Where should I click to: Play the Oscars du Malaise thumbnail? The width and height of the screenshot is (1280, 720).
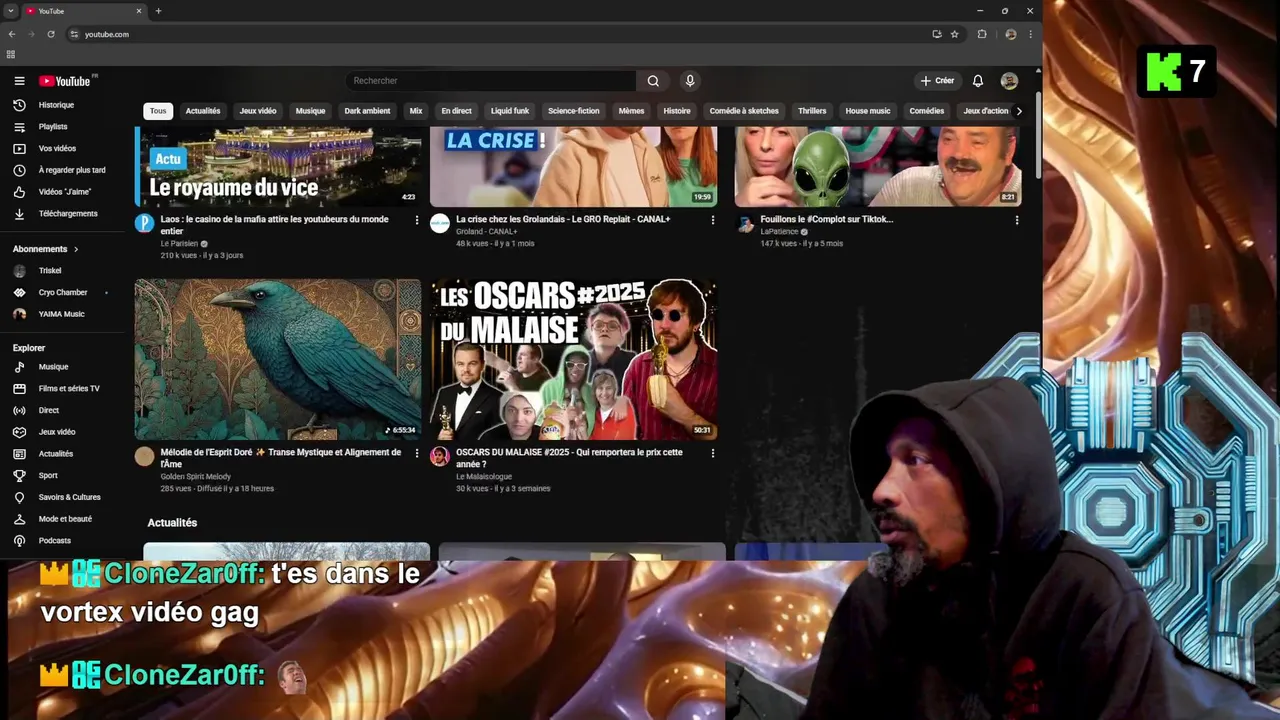click(x=573, y=359)
